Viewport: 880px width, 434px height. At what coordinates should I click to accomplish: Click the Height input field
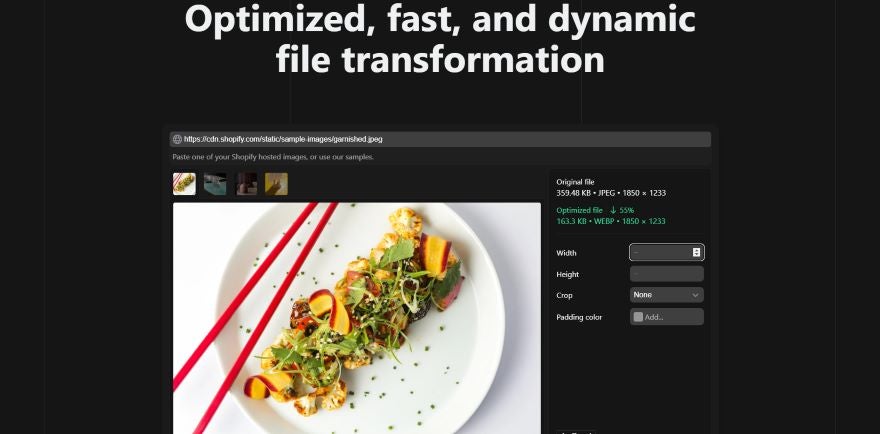tap(667, 274)
